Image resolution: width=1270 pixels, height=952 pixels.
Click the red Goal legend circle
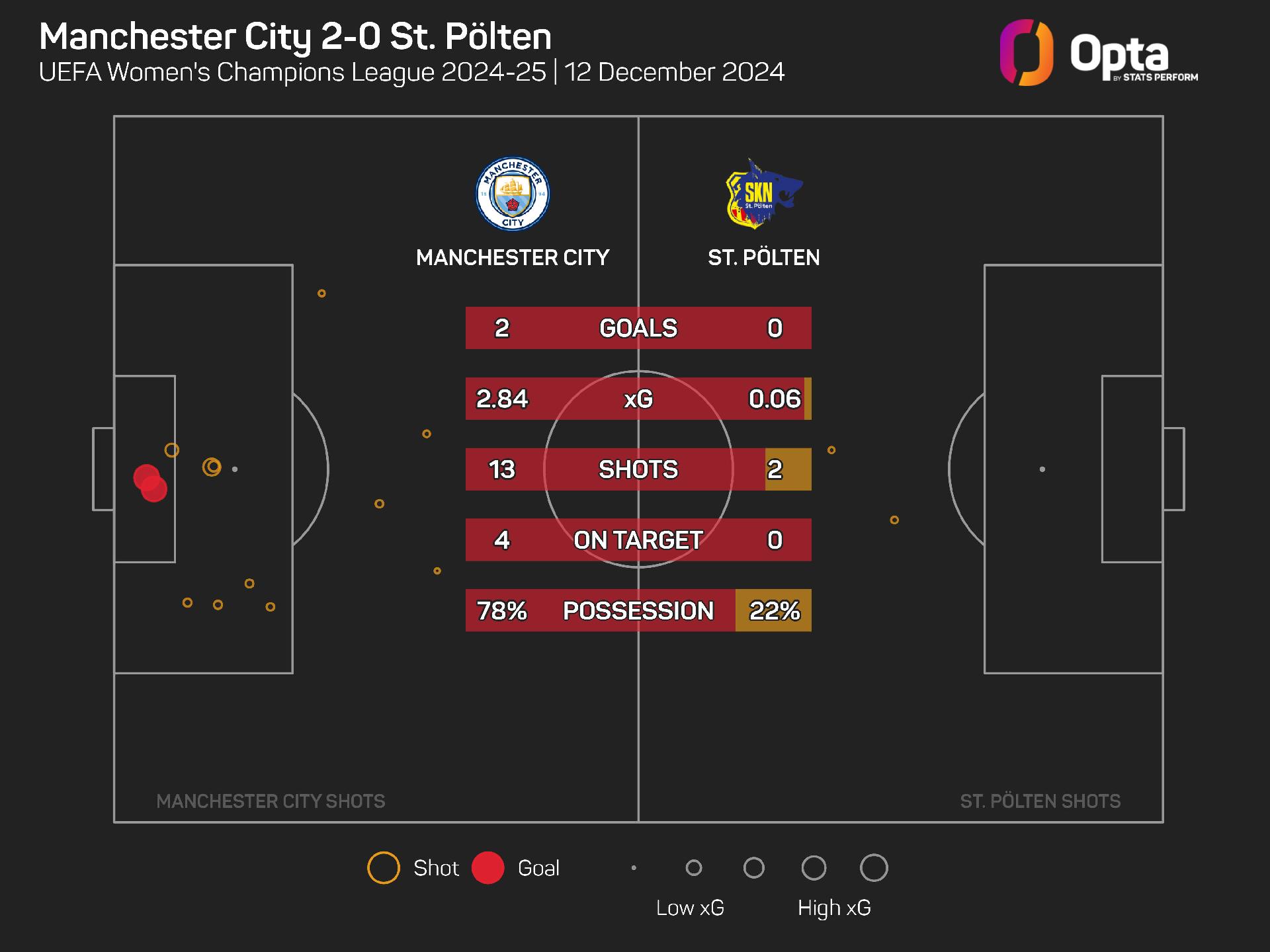[488, 868]
